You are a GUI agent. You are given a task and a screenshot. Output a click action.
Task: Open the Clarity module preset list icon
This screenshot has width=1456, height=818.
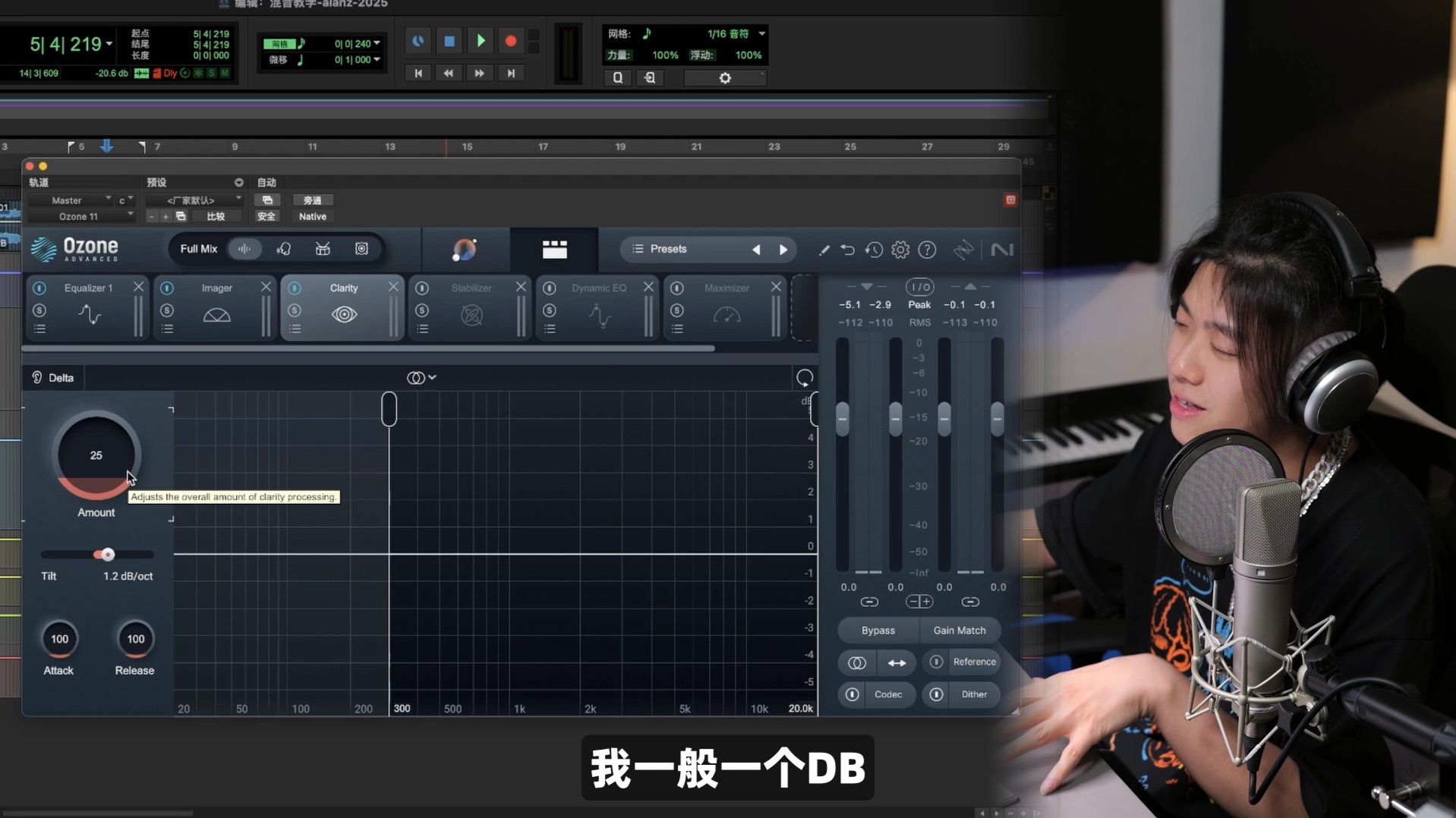pyautogui.click(x=295, y=329)
